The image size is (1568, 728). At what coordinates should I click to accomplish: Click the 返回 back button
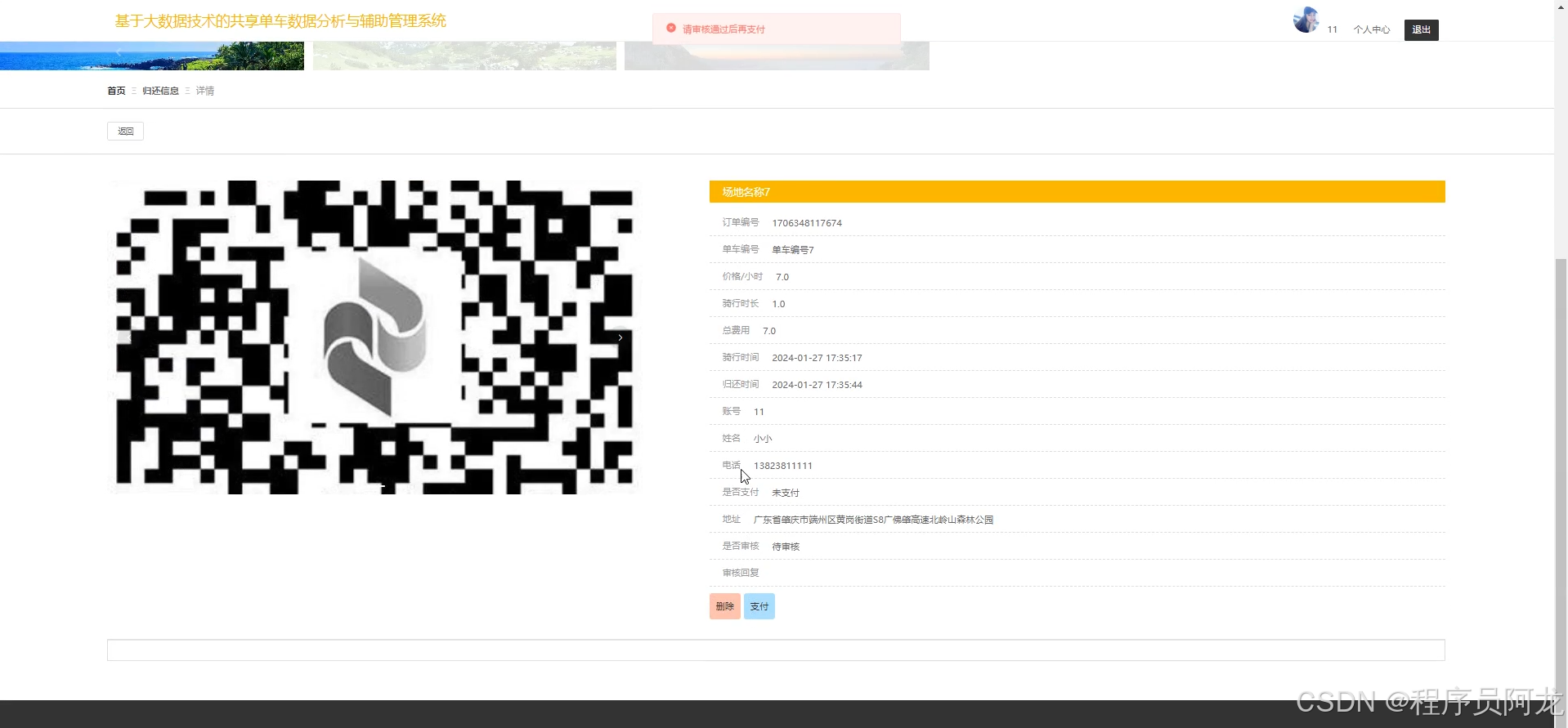tap(125, 131)
